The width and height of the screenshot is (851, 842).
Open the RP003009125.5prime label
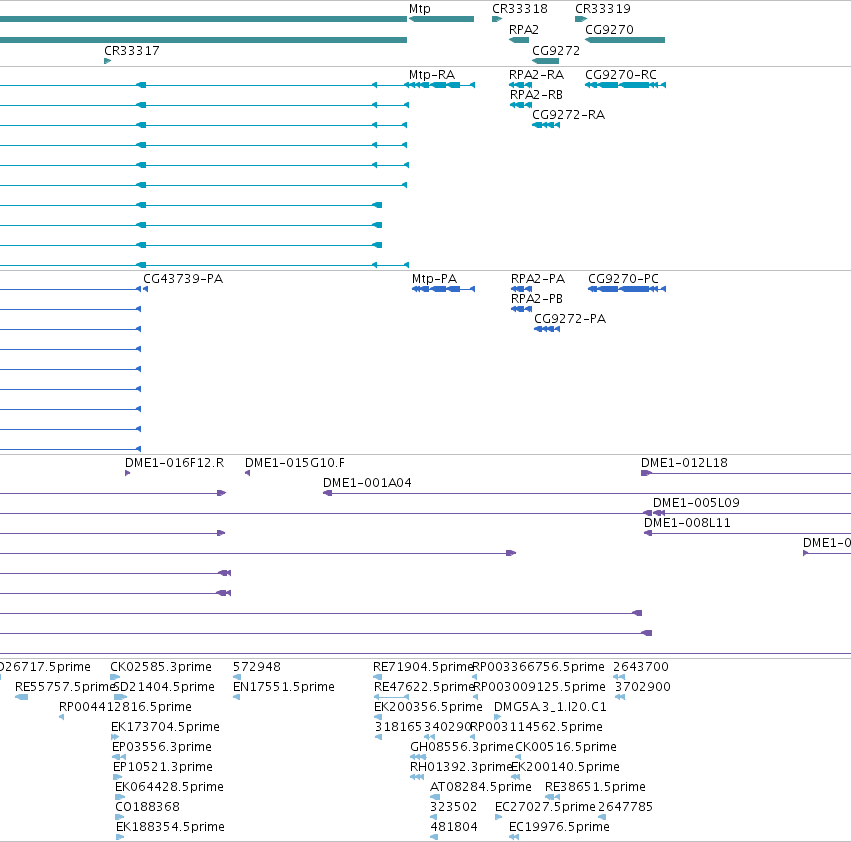[x=540, y=687]
